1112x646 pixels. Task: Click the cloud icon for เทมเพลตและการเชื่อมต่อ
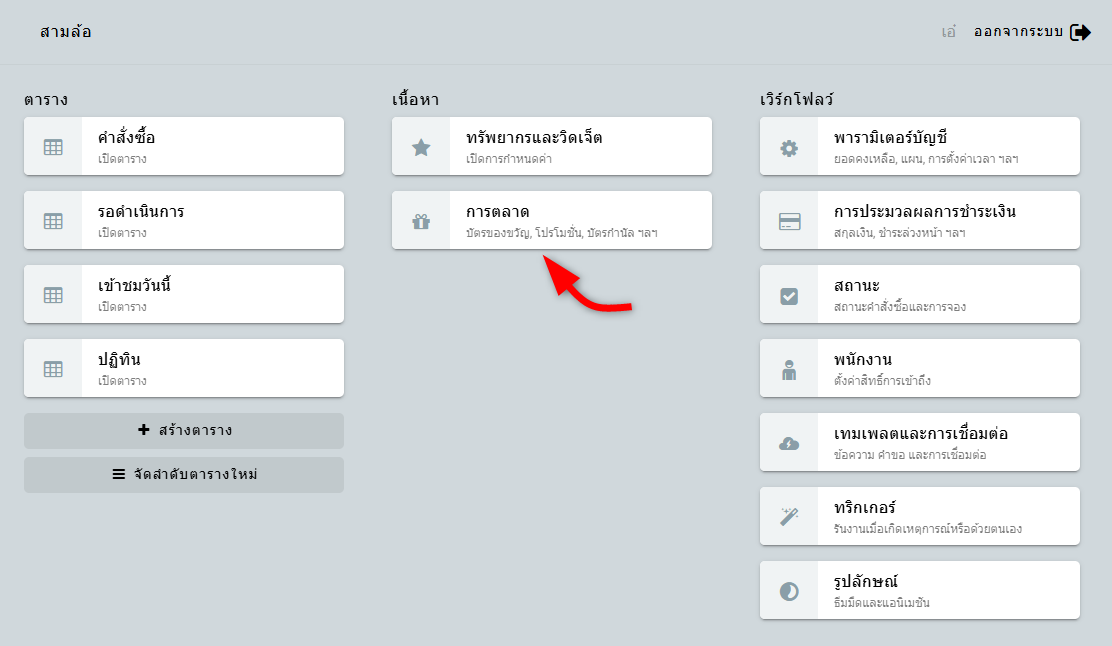coord(789,443)
